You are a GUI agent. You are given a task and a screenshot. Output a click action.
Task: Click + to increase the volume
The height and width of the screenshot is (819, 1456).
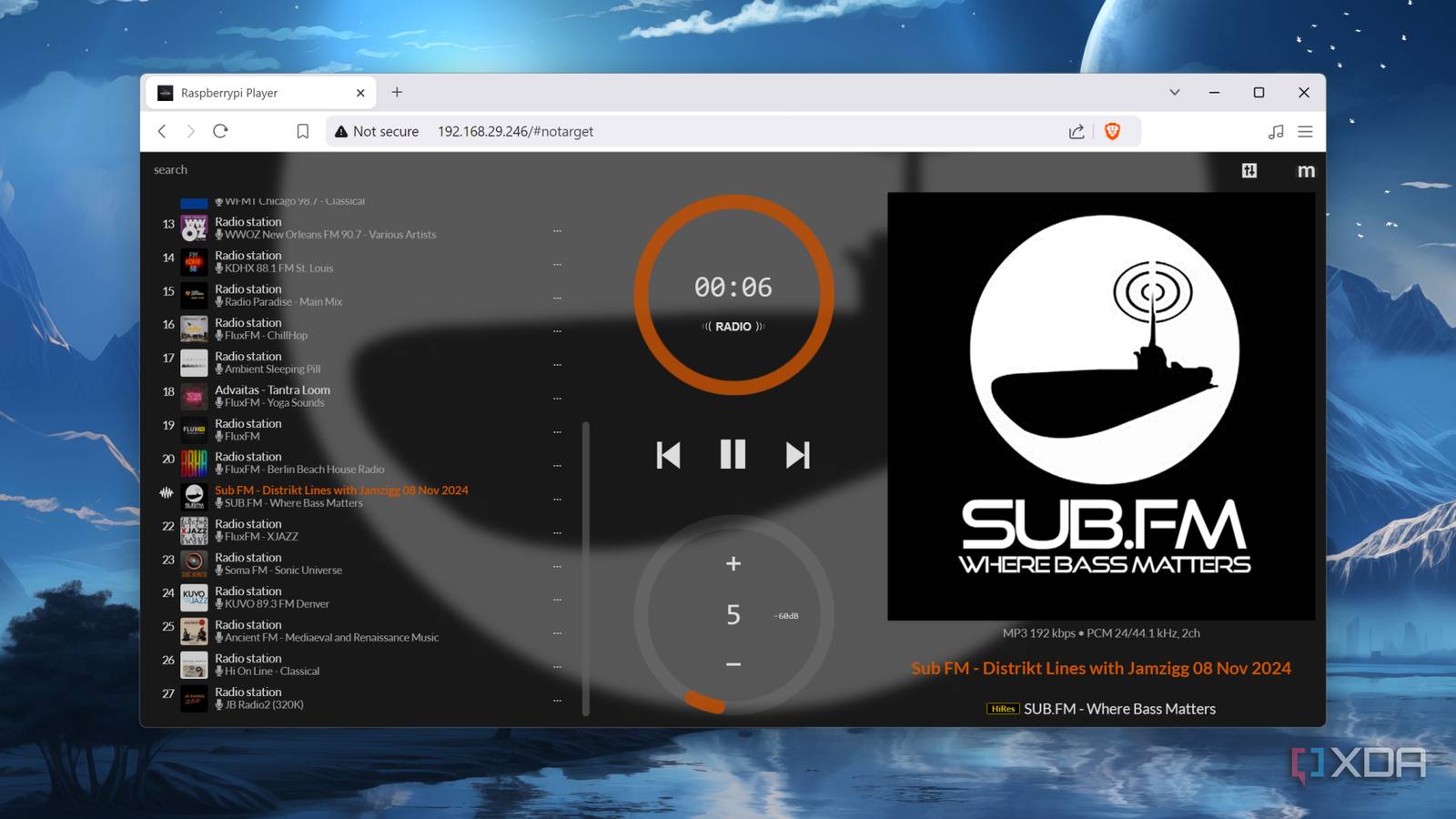tap(733, 562)
